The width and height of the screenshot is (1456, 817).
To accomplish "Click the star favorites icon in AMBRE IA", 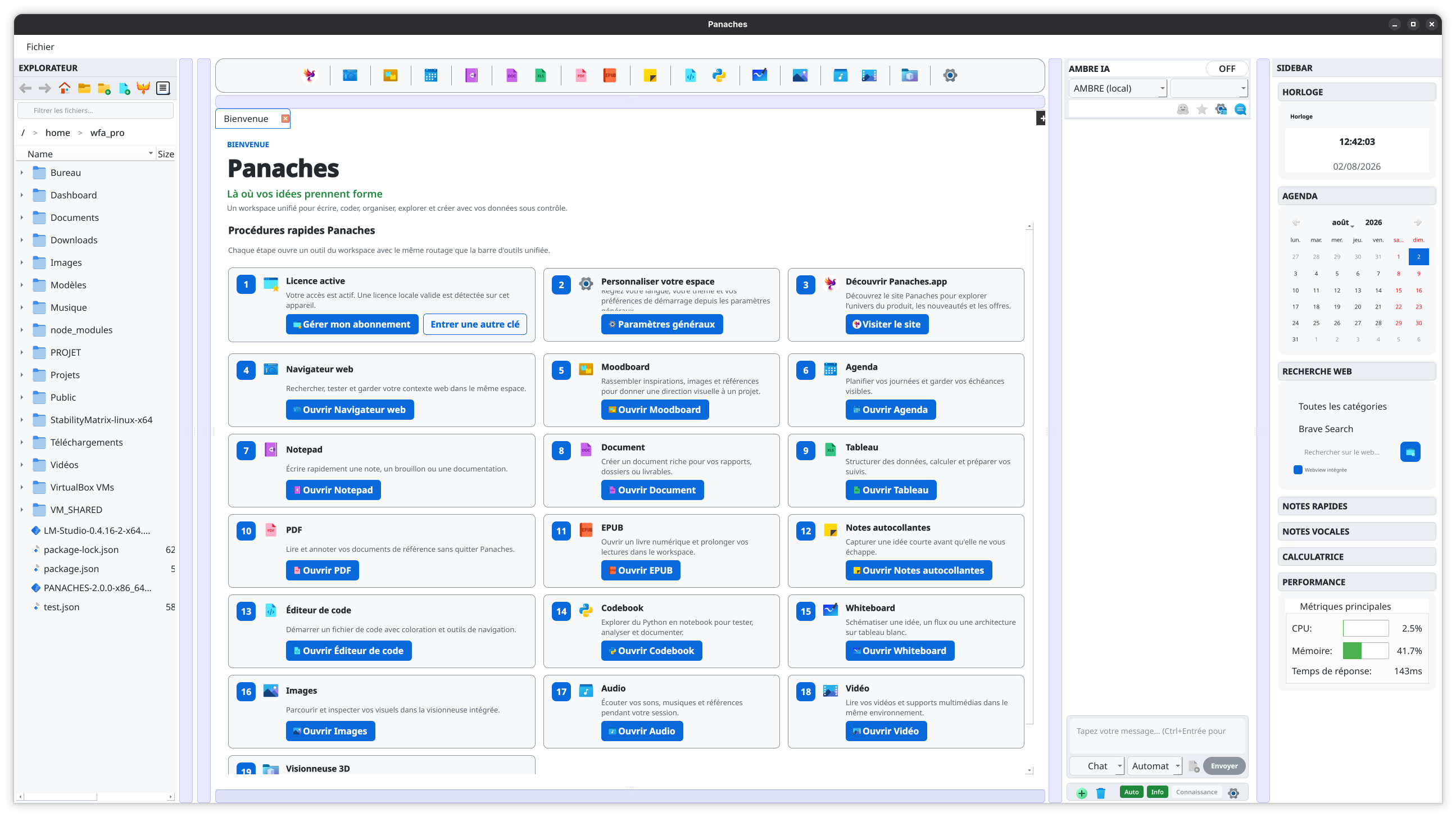I will coord(1201,109).
